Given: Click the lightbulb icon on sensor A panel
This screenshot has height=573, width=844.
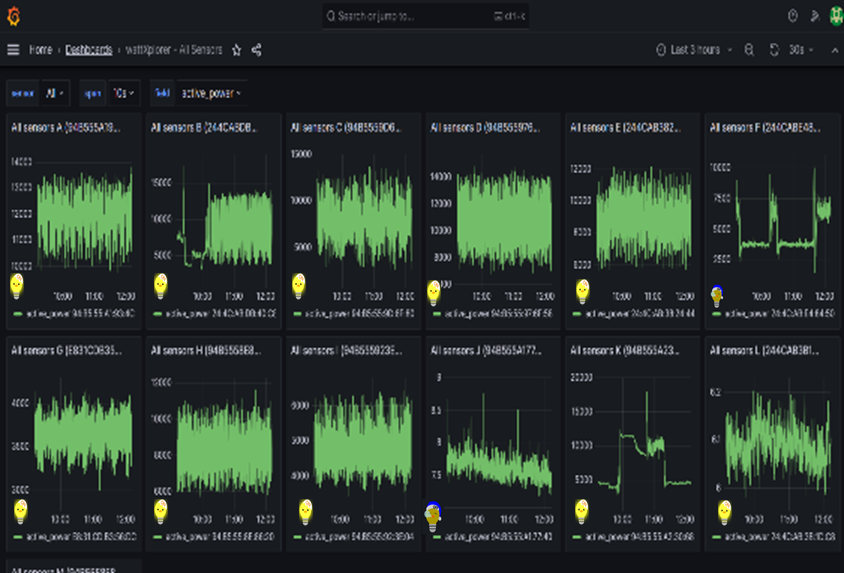Looking at the screenshot, I should [x=17, y=286].
